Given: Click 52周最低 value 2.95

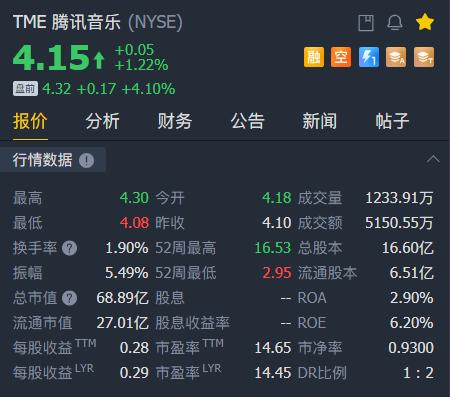Looking at the screenshot, I should tap(277, 273).
